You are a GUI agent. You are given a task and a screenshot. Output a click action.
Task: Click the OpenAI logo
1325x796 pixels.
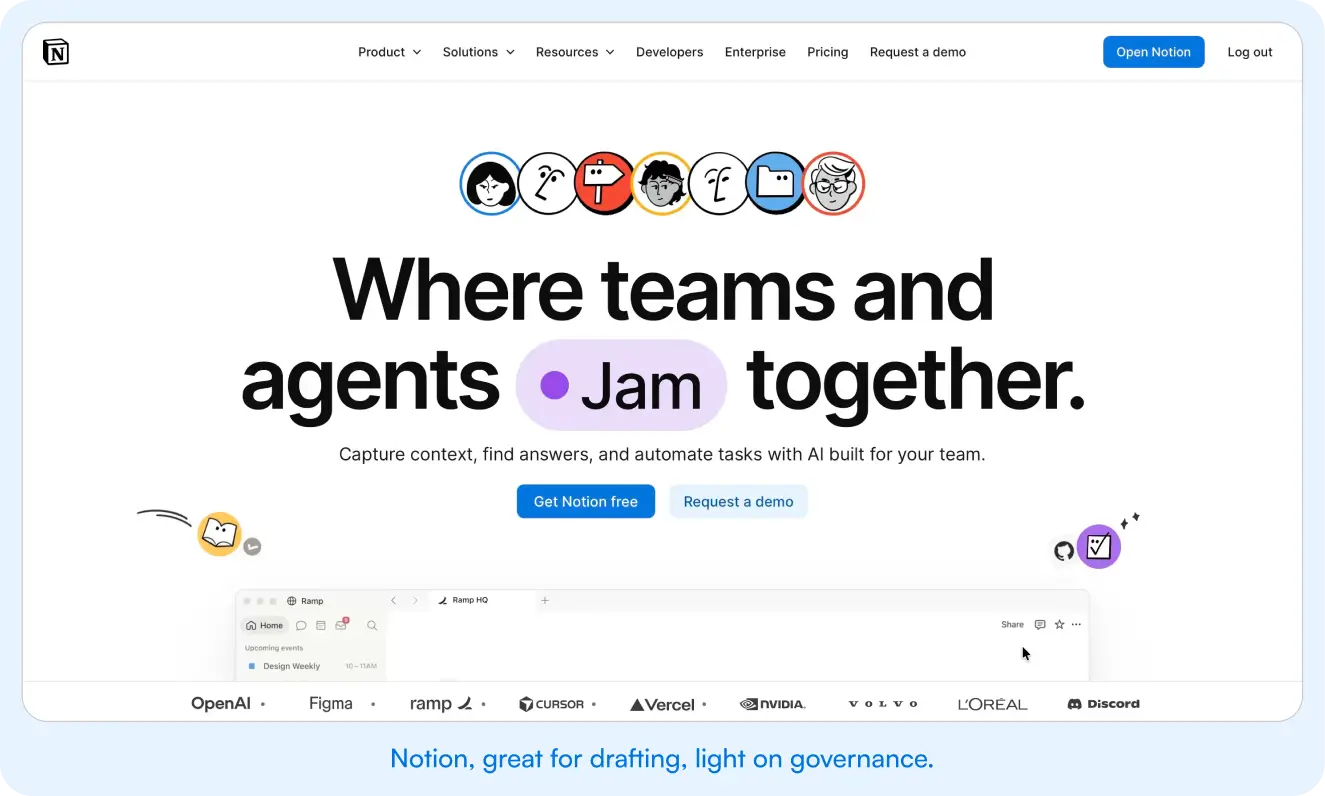pos(221,704)
